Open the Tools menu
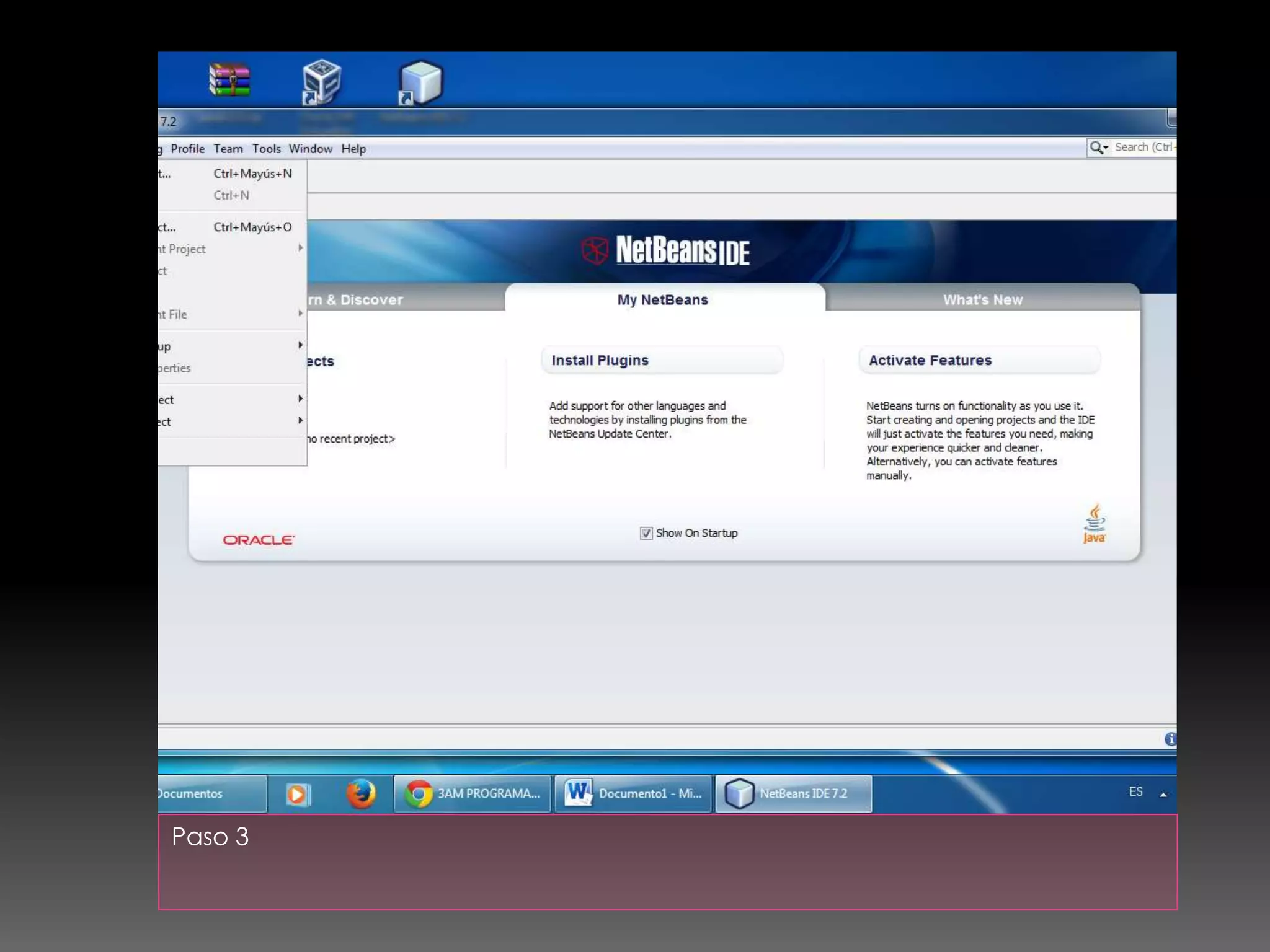 266,149
